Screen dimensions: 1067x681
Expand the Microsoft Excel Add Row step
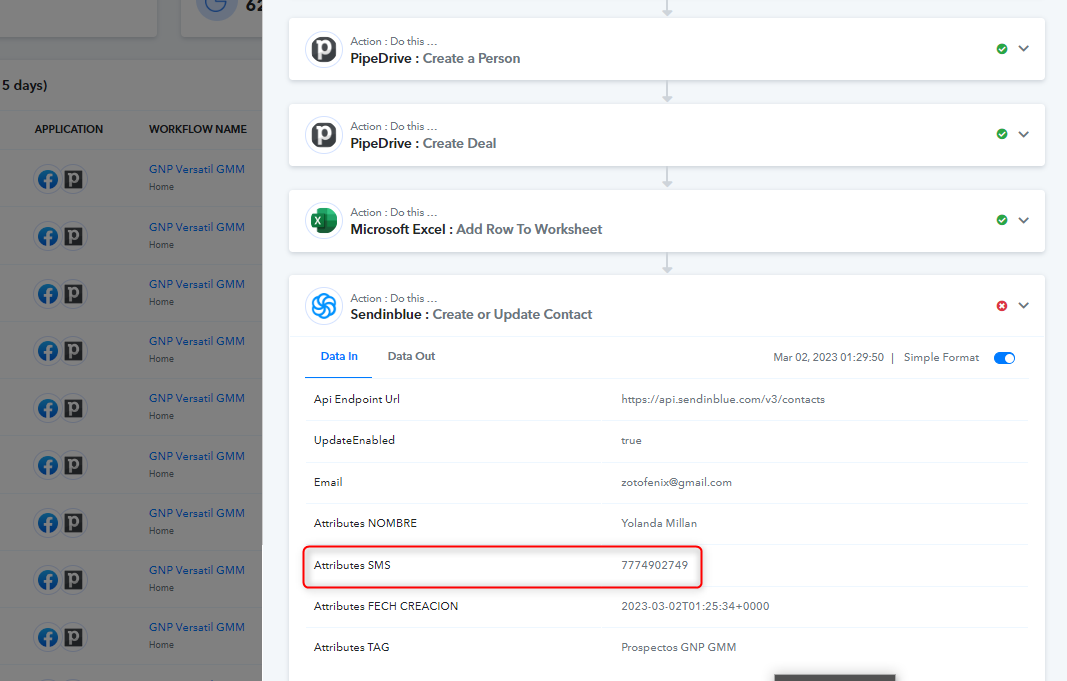pos(1023,220)
